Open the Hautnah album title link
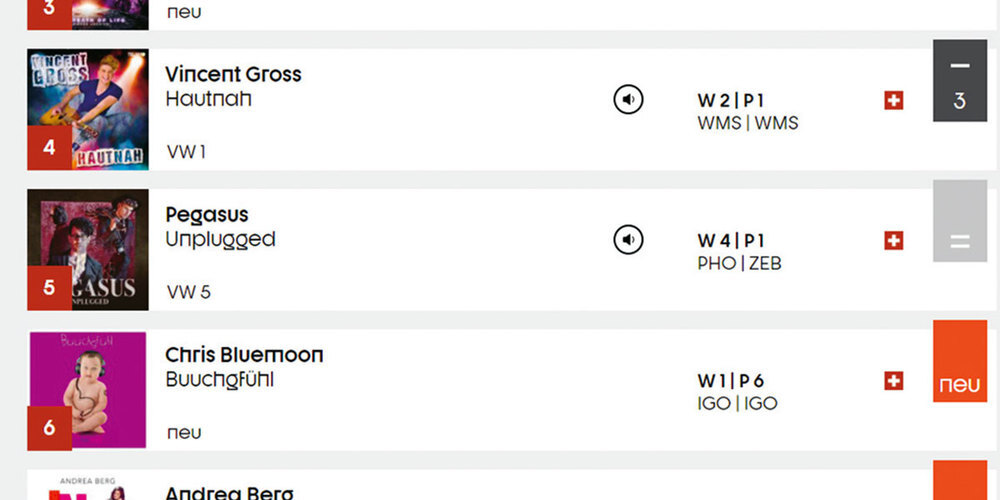The width and height of the screenshot is (1000, 500). (209, 99)
